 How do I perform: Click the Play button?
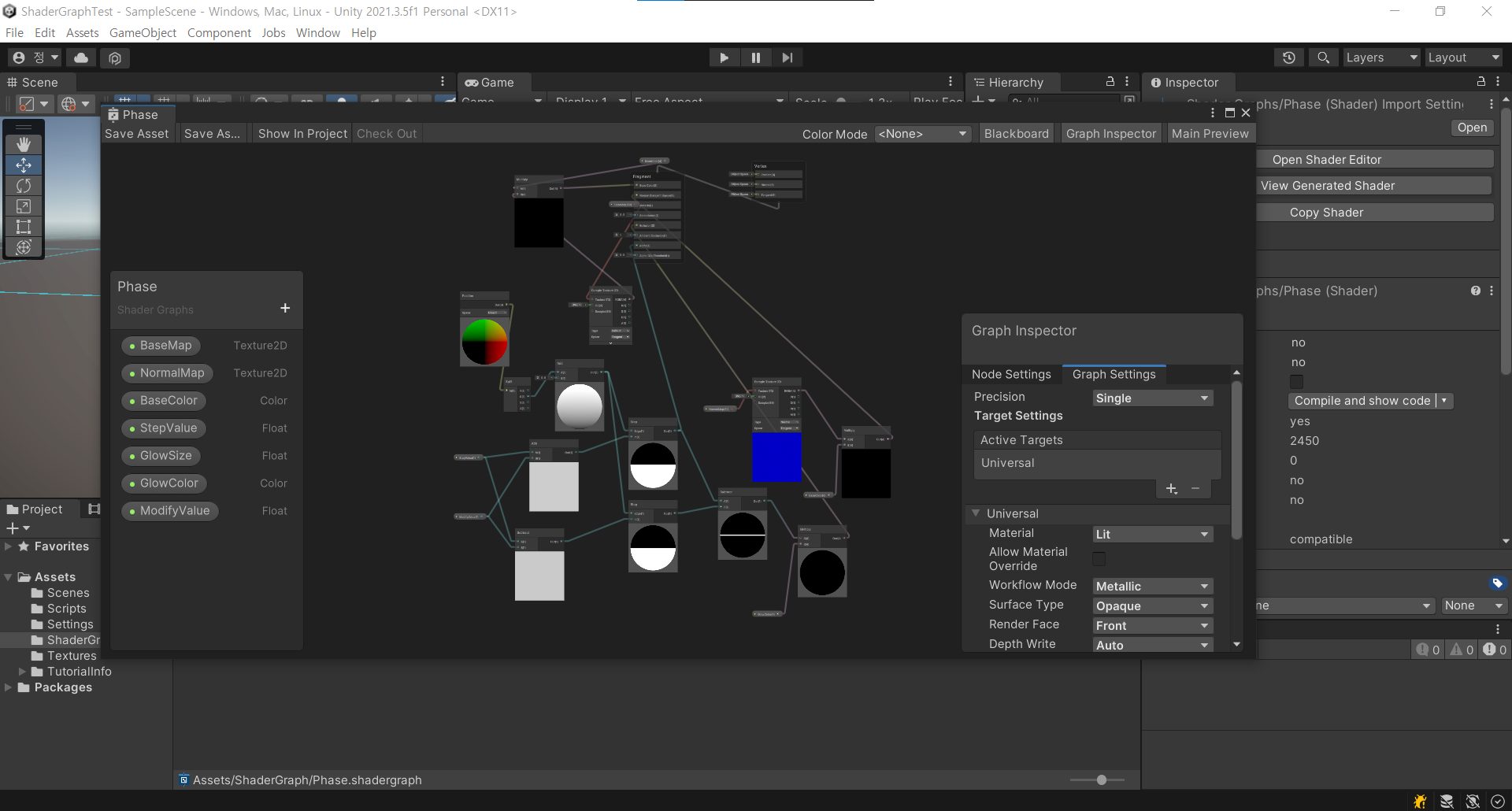pos(724,57)
